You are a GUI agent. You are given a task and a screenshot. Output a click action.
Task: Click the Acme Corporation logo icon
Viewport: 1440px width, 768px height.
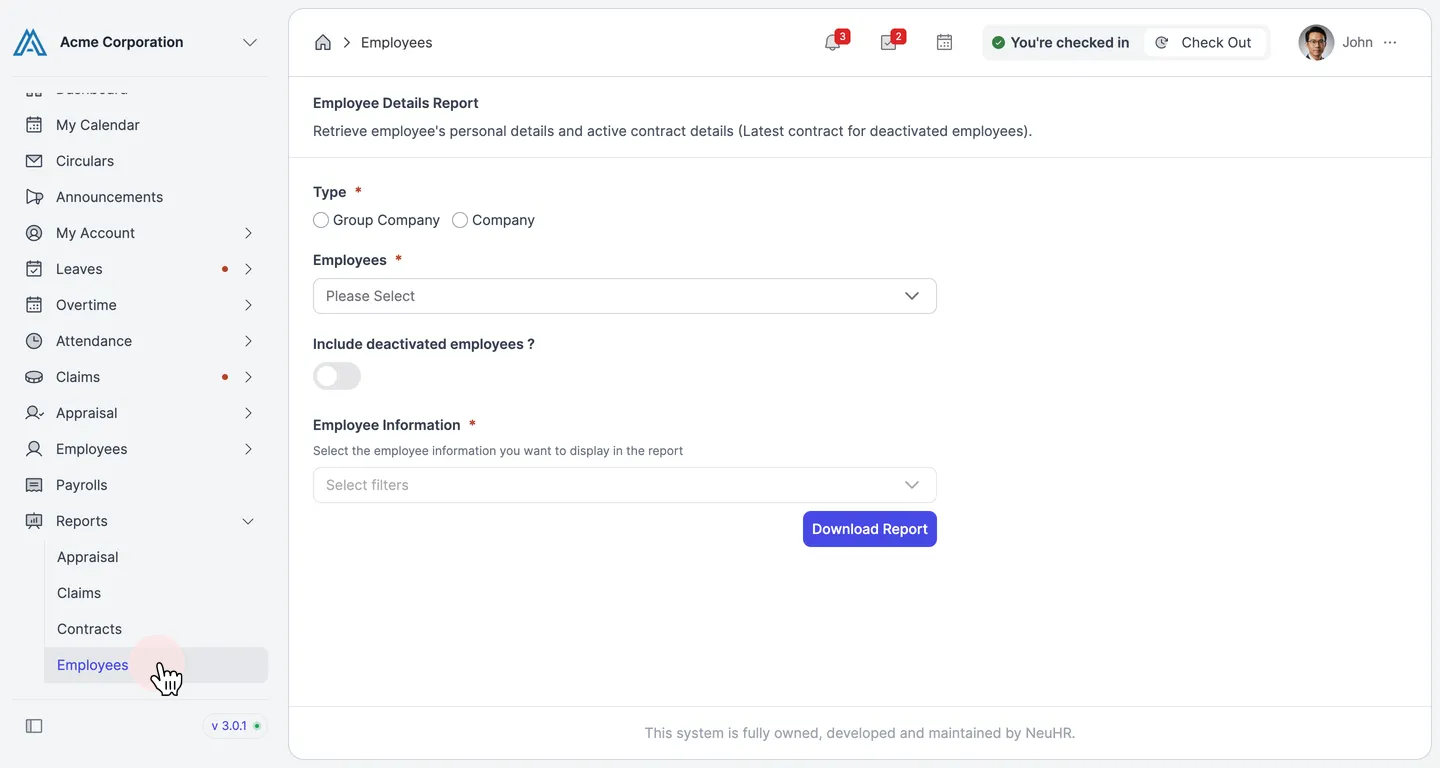coord(30,42)
